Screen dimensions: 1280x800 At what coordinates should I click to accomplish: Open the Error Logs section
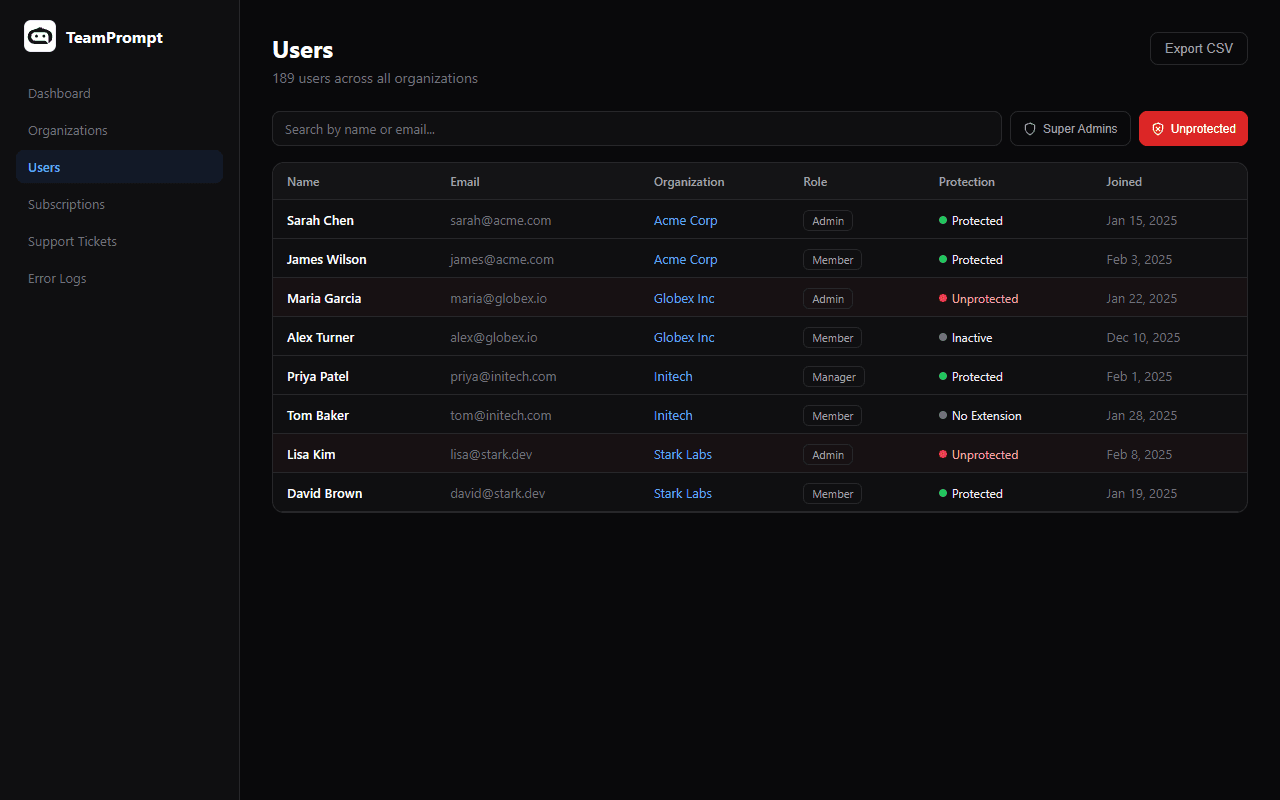point(57,278)
